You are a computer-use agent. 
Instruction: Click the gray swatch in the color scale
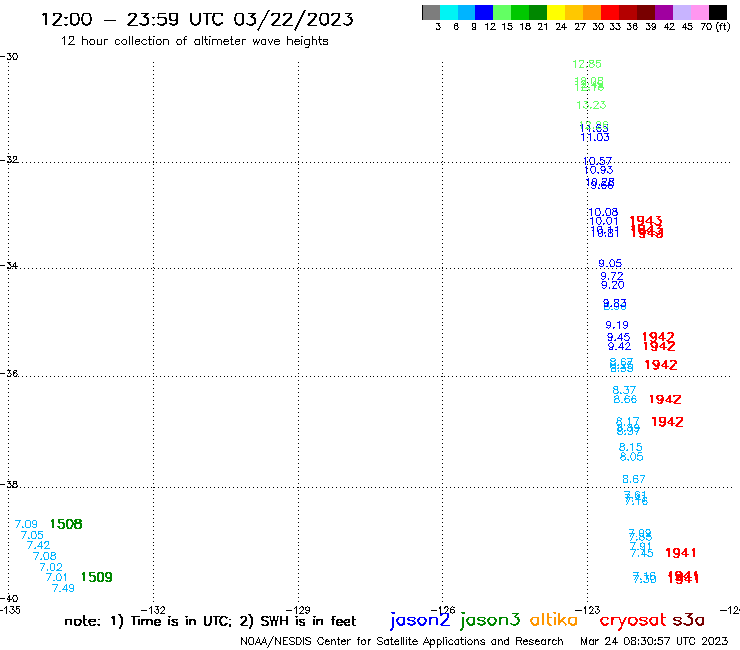click(x=431, y=12)
